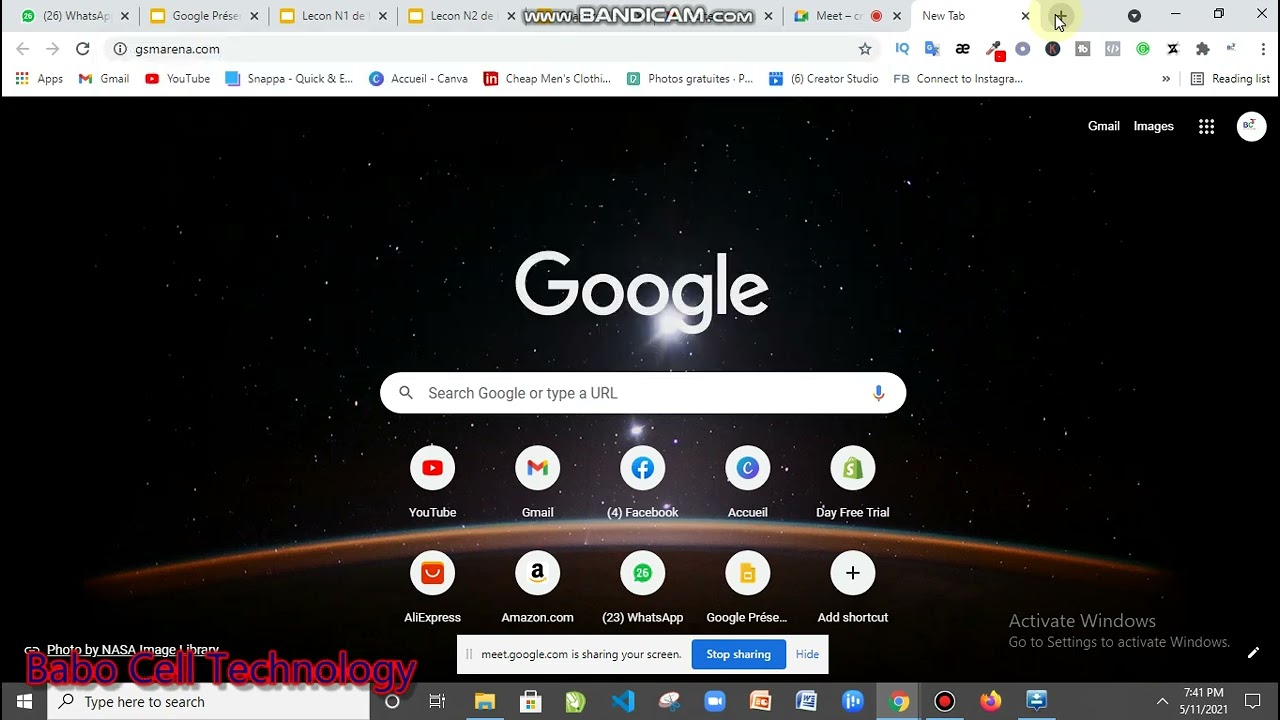
Task: Click the address bar showing gsmarena.com
Action: pyautogui.click(x=490, y=49)
